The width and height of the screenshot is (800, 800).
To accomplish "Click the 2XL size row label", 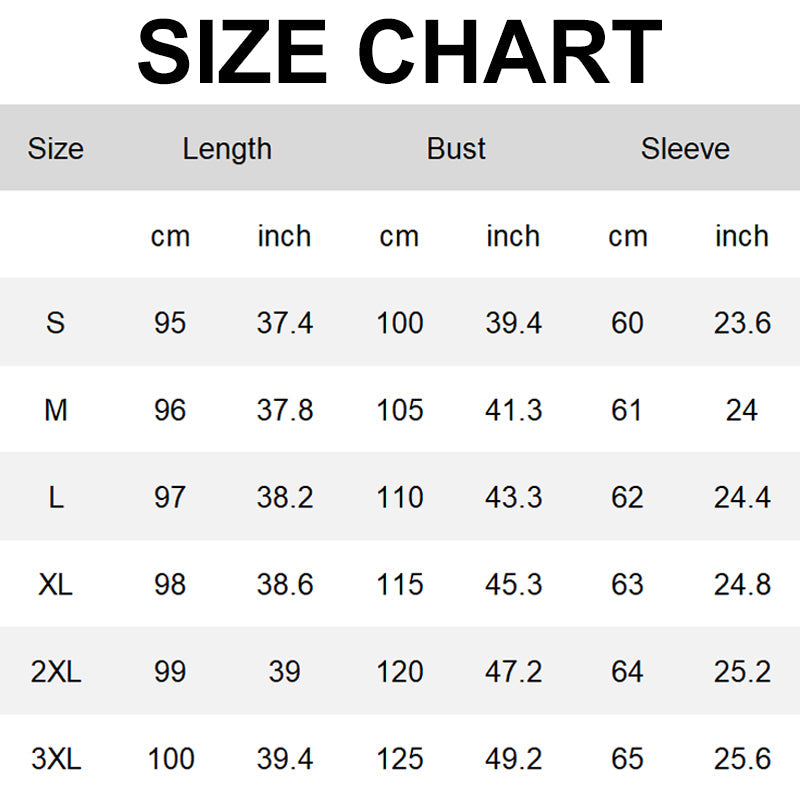I will pos(56,671).
